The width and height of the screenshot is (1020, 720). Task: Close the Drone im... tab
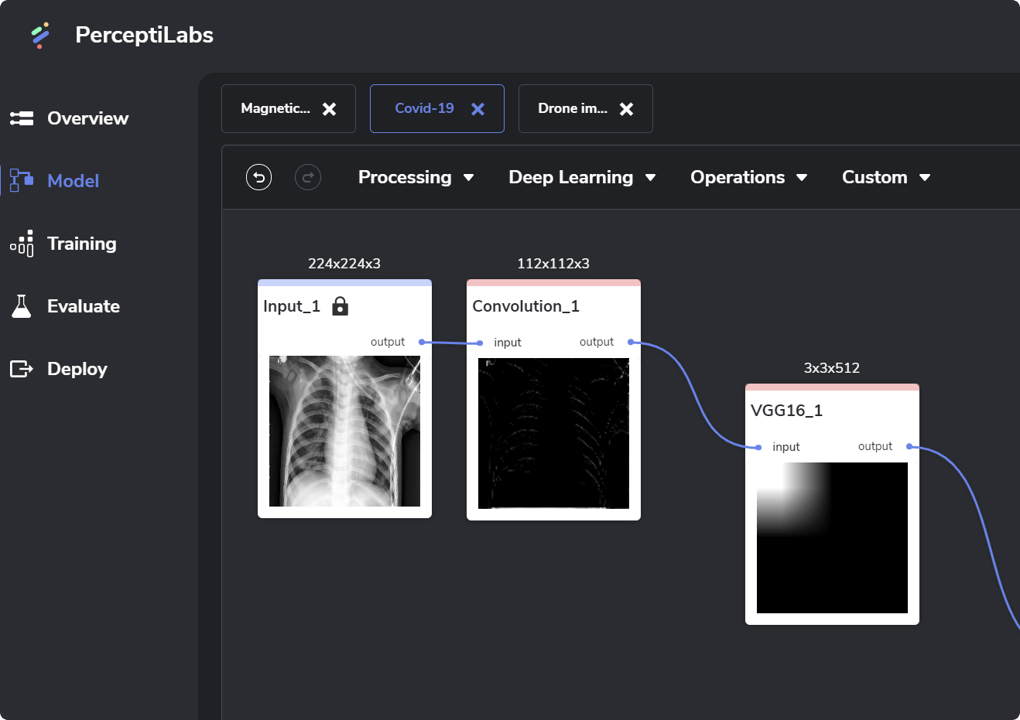pos(626,109)
